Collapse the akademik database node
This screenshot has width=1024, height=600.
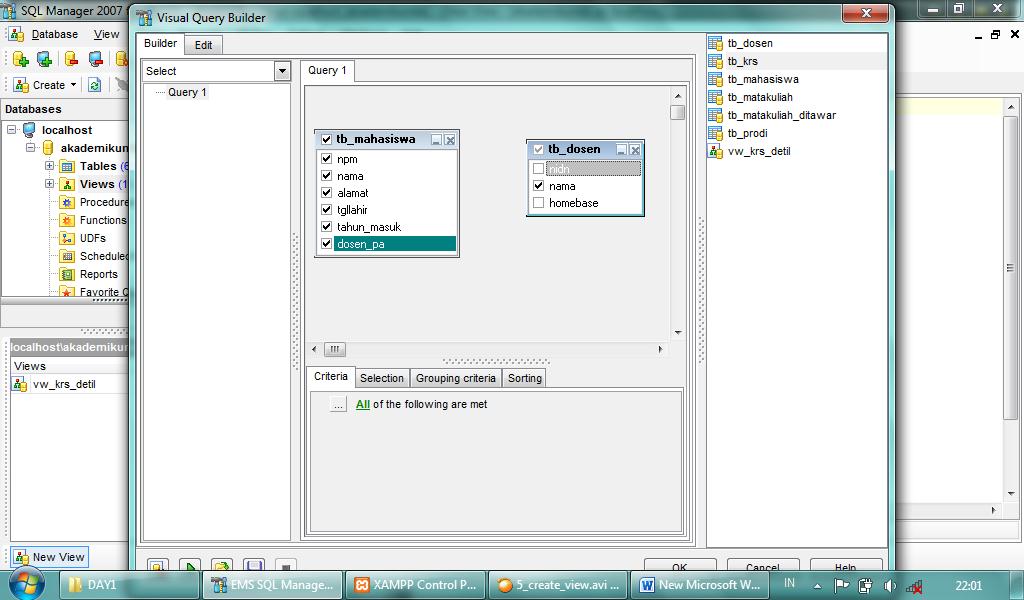pyautogui.click(x=30, y=148)
